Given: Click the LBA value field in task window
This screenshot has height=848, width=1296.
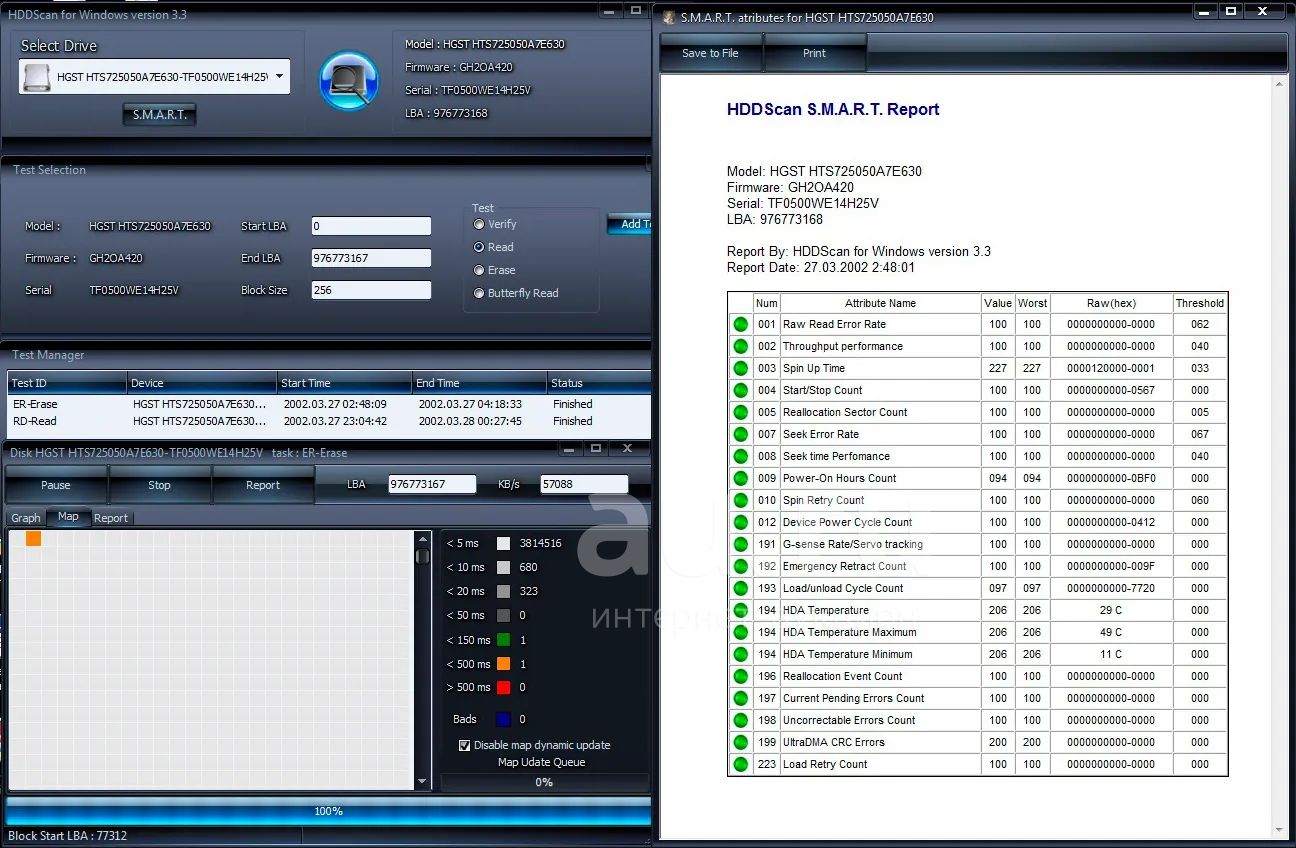Looking at the screenshot, I should point(432,484).
